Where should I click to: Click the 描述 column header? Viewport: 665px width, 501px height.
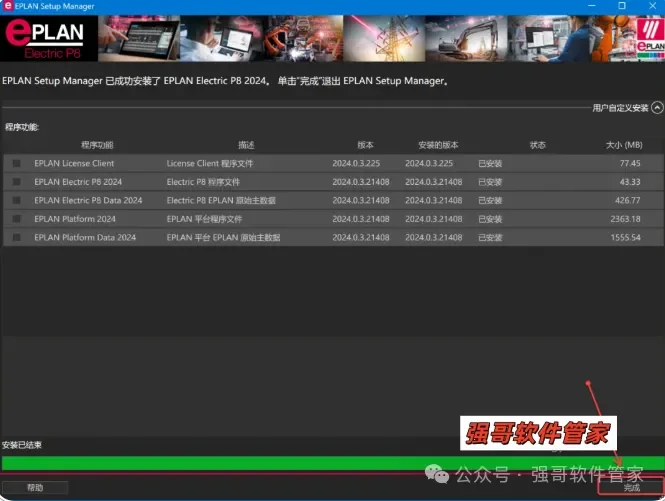246,145
